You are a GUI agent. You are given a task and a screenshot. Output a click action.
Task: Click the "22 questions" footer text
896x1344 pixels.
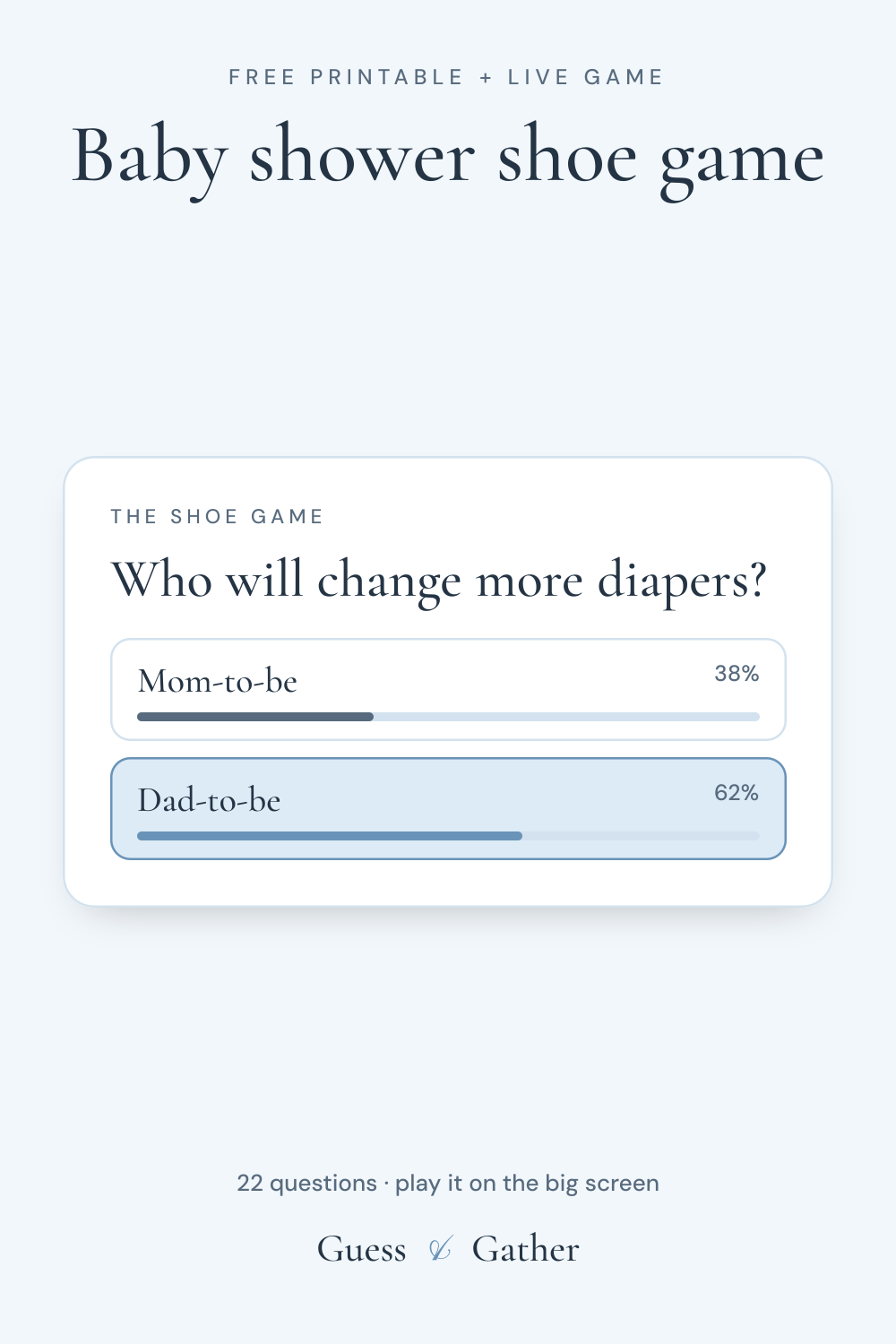306,1183
